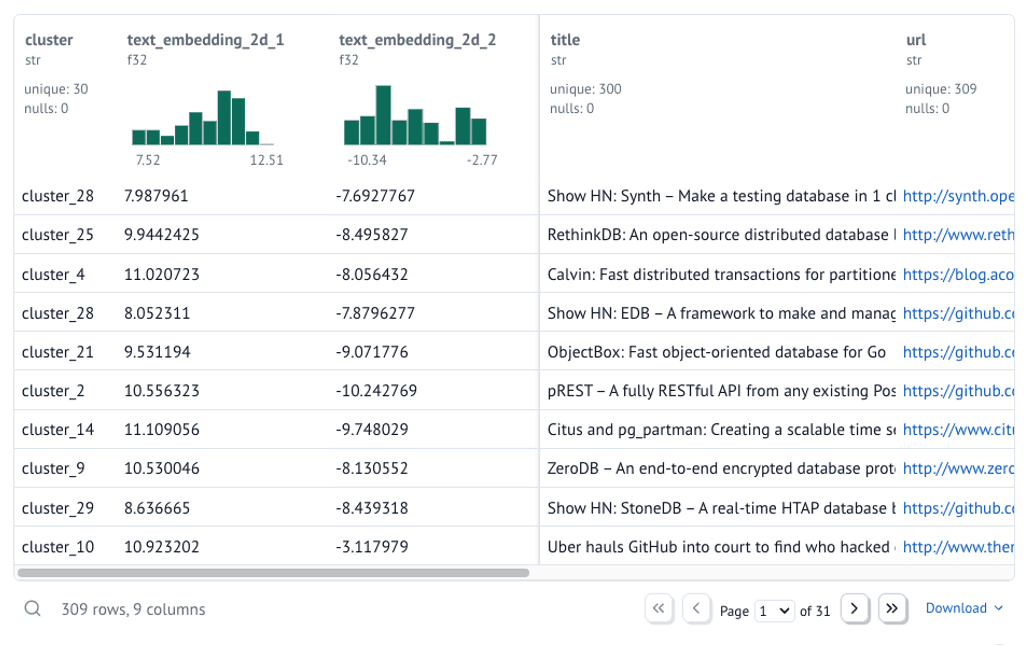Viewport: 1026px width, 646px height.
Task: Click the RethinkDB title cell
Action: 722,235
